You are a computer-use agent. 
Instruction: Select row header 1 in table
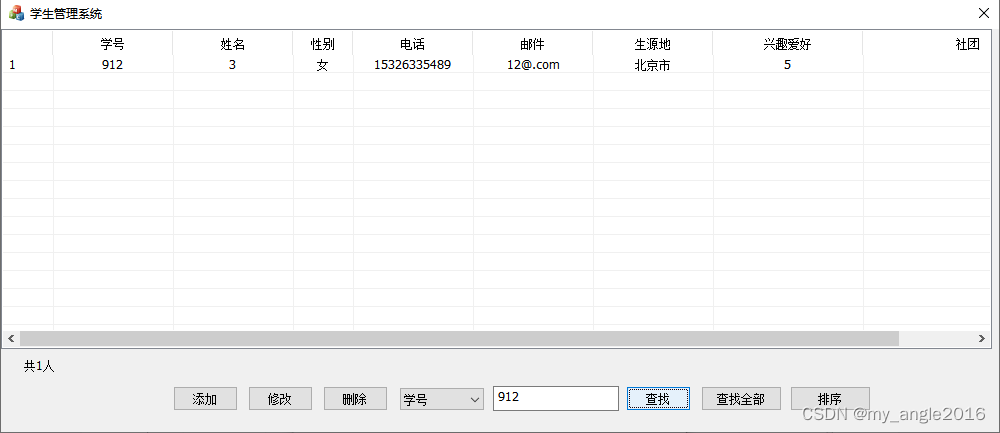[27, 64]
